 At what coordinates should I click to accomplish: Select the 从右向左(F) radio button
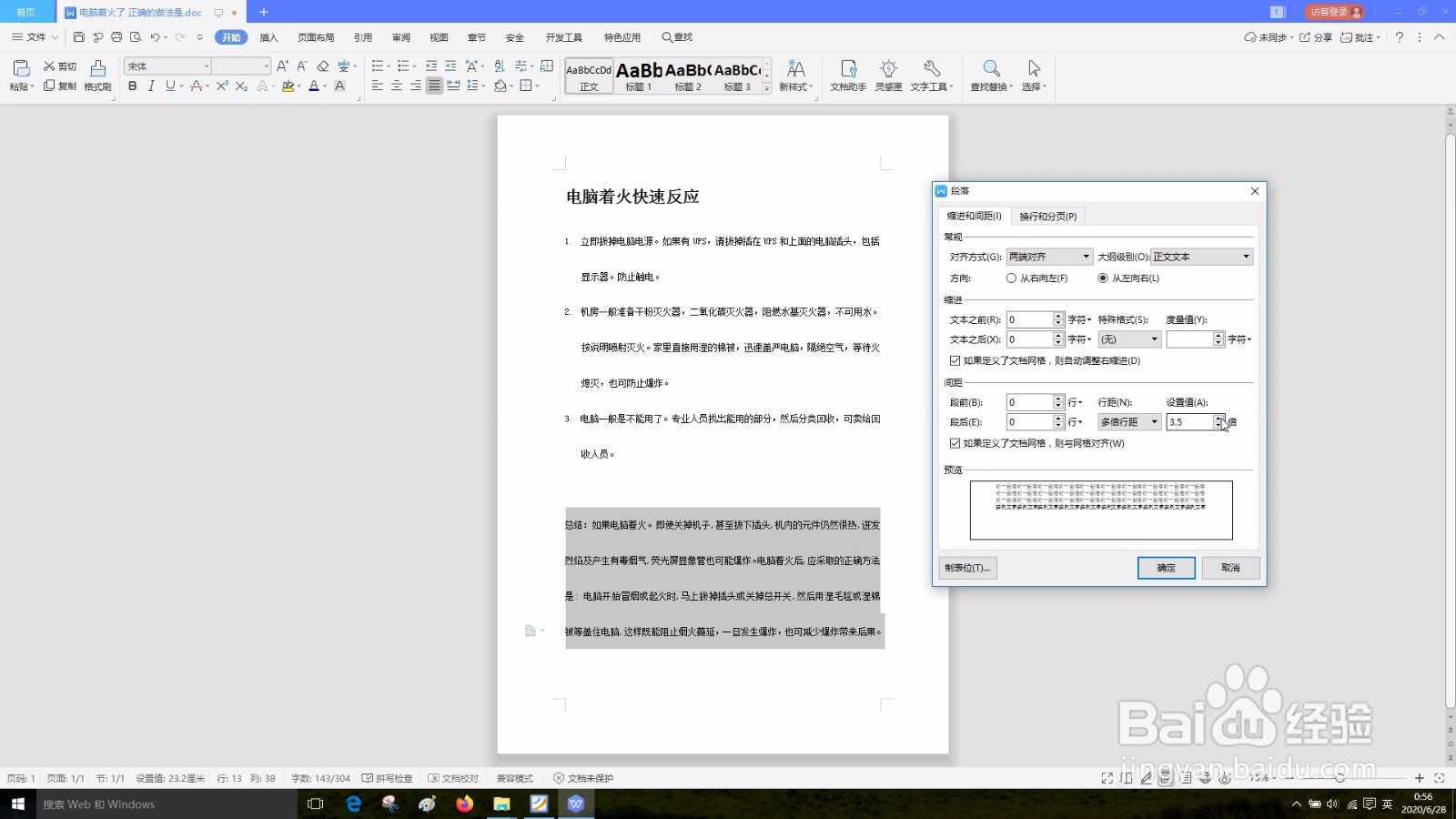[1011, 278]
